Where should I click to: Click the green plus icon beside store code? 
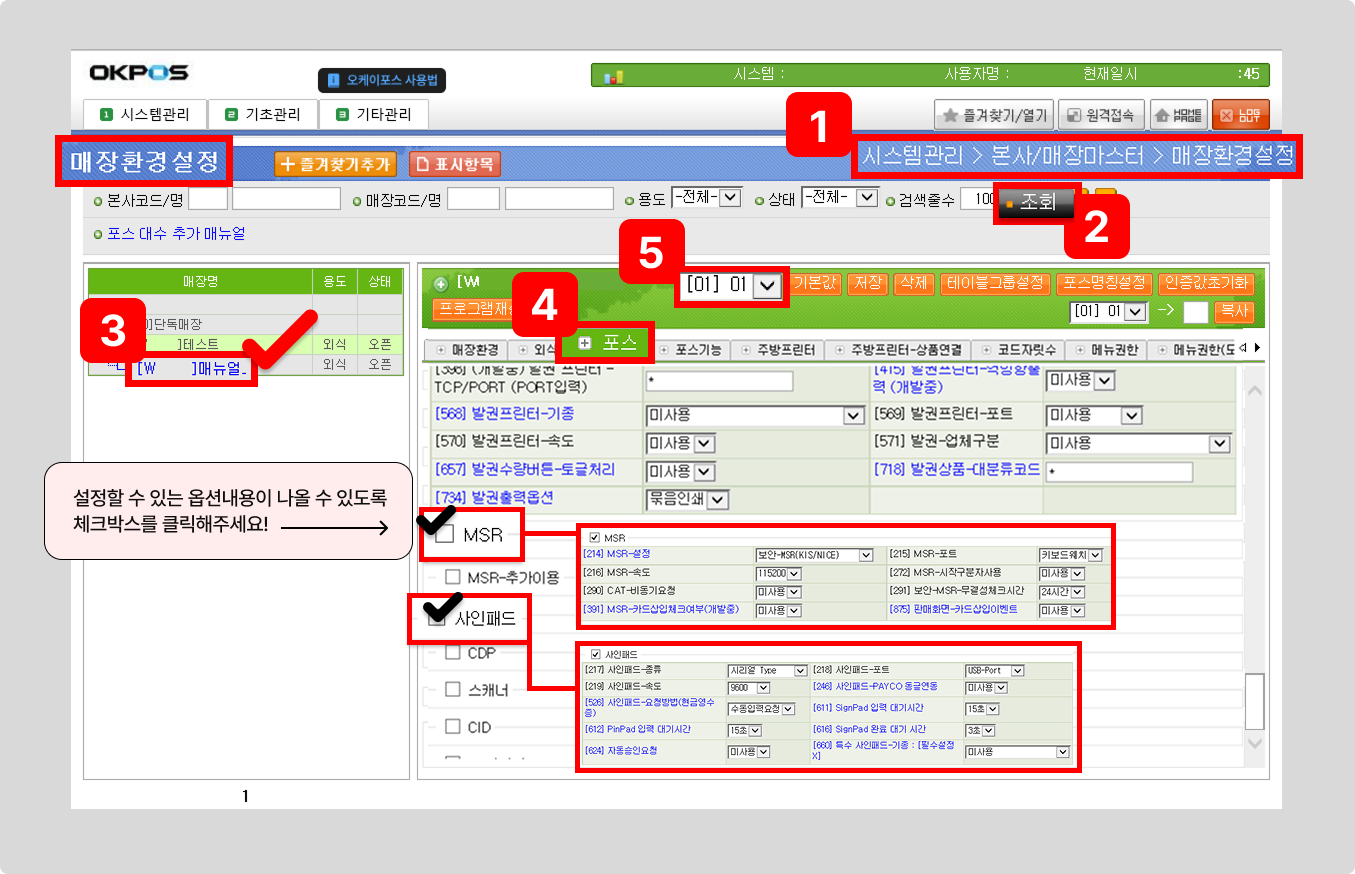point(441,283)
